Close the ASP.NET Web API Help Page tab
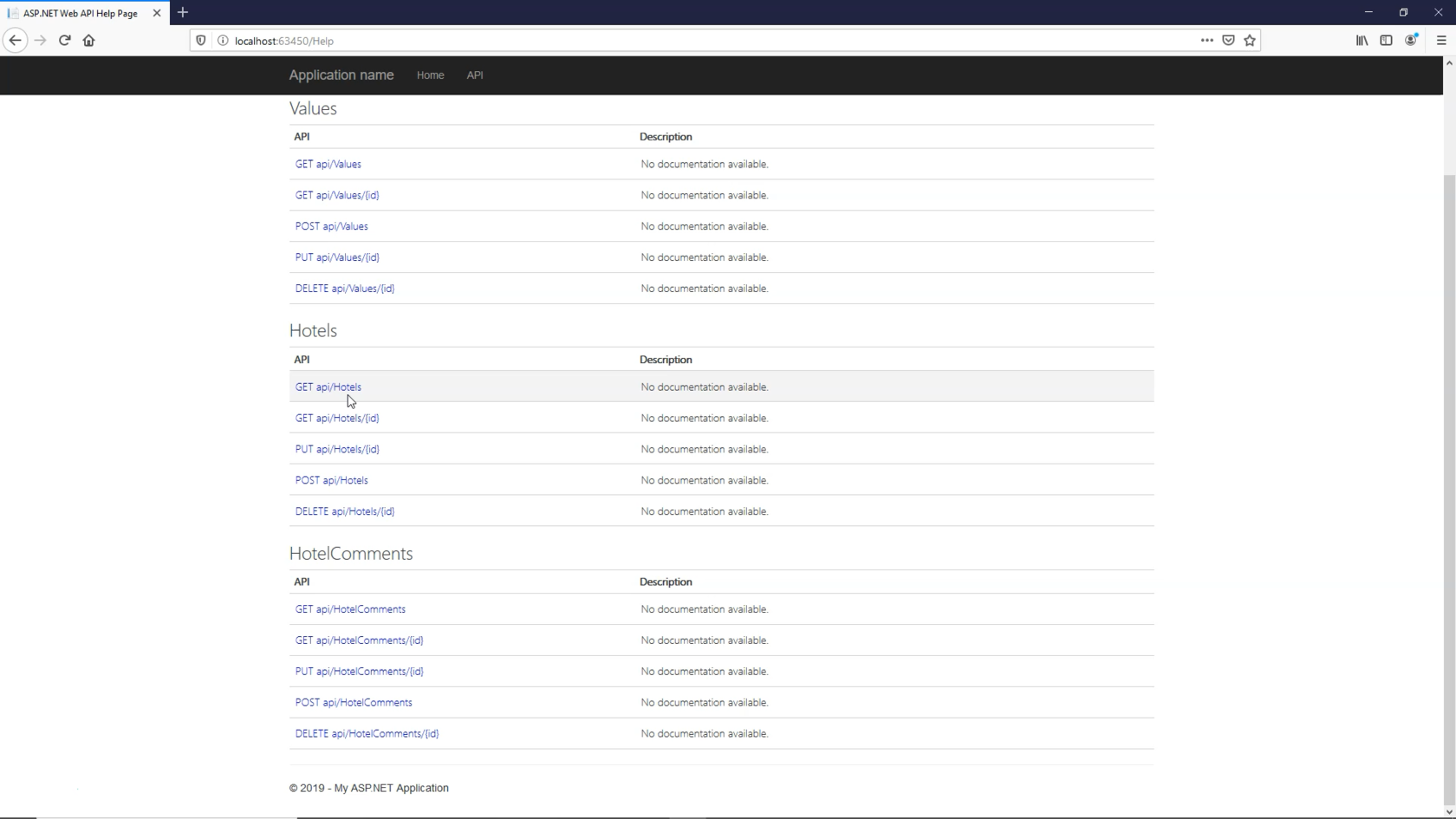This screenshot has width=1456, height=819. coord(157,13)
